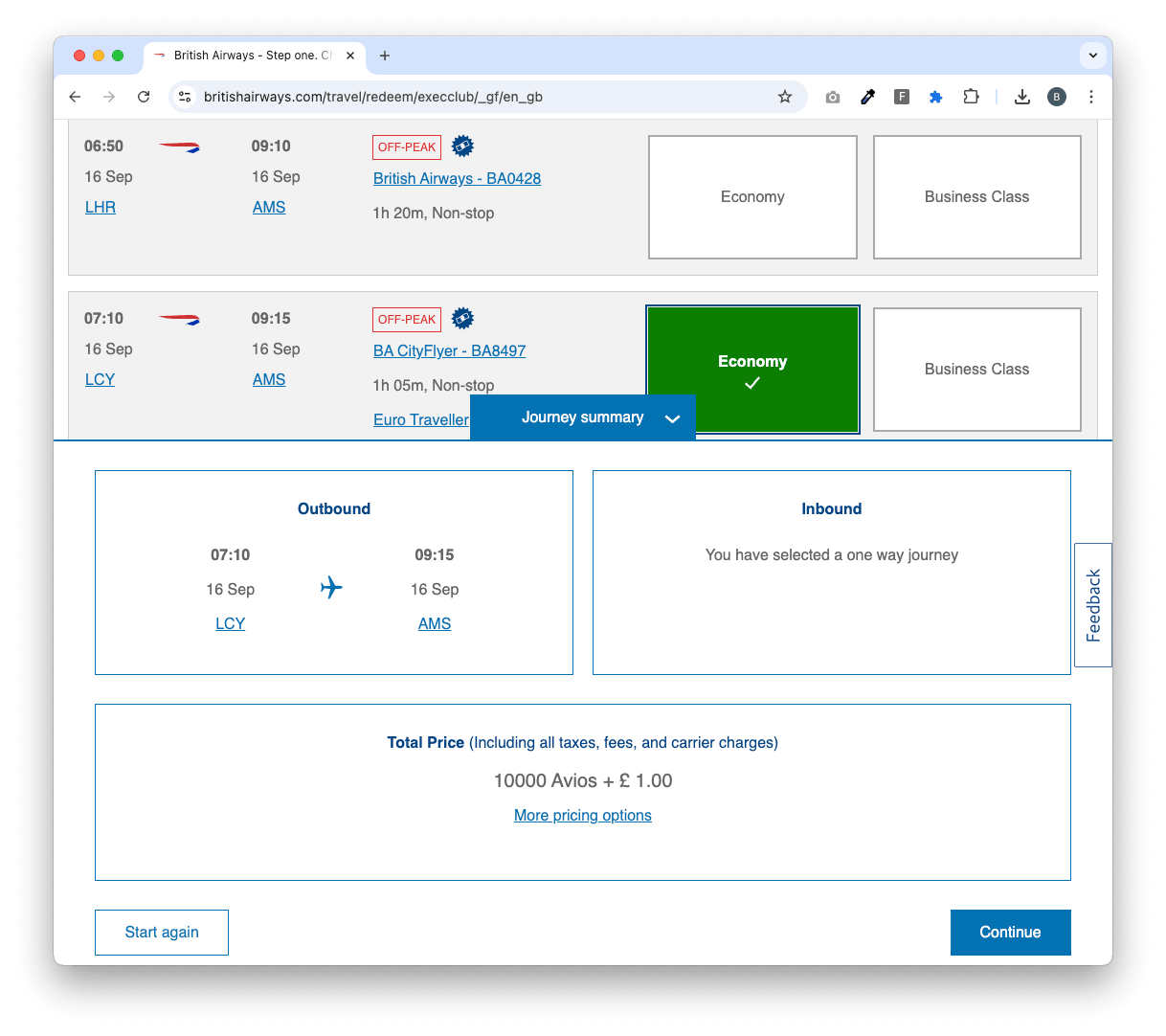Click the camera screenshot extension icon
Viewport: 1166px width, 1036px height.
click(x=833, y=97)
